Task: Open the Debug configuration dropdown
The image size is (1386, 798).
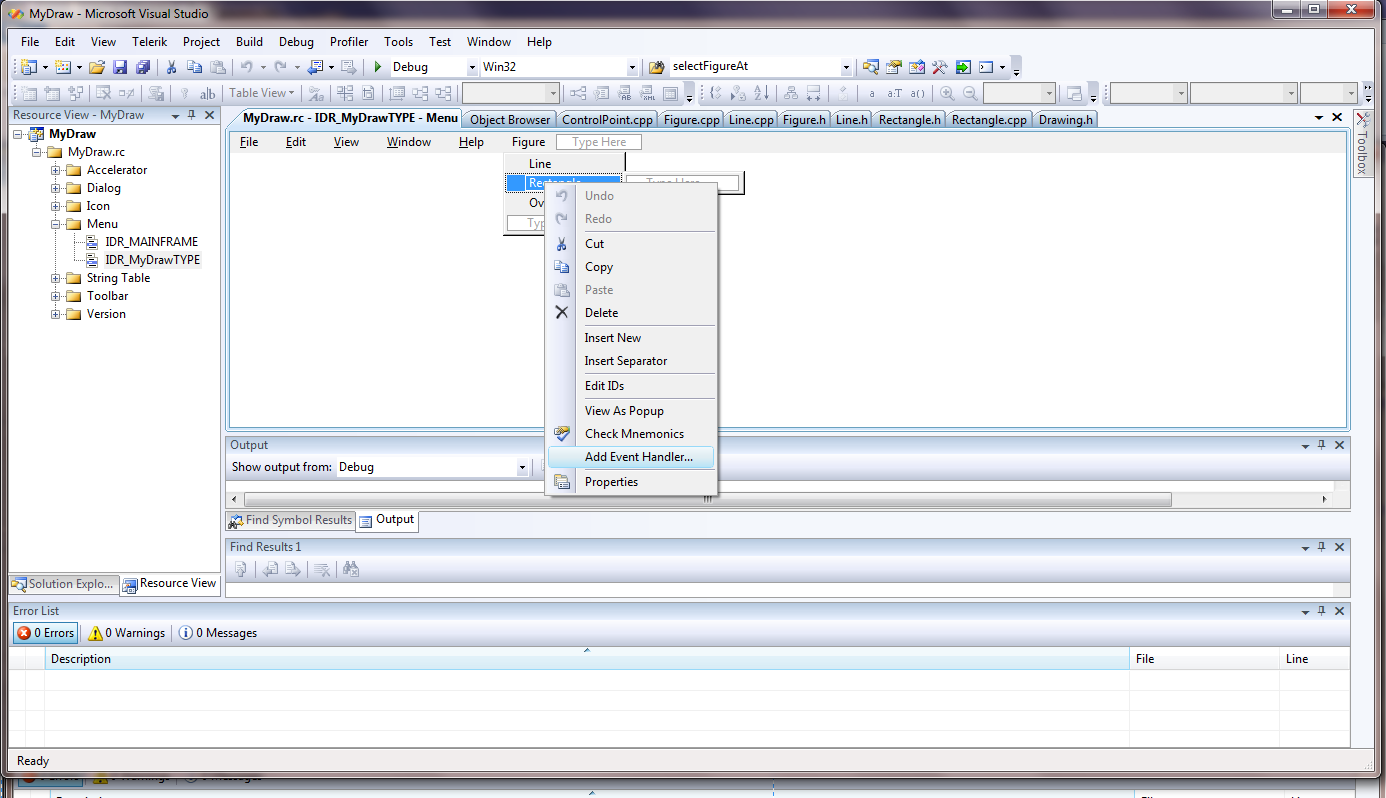Action: [x=473, y=67]
